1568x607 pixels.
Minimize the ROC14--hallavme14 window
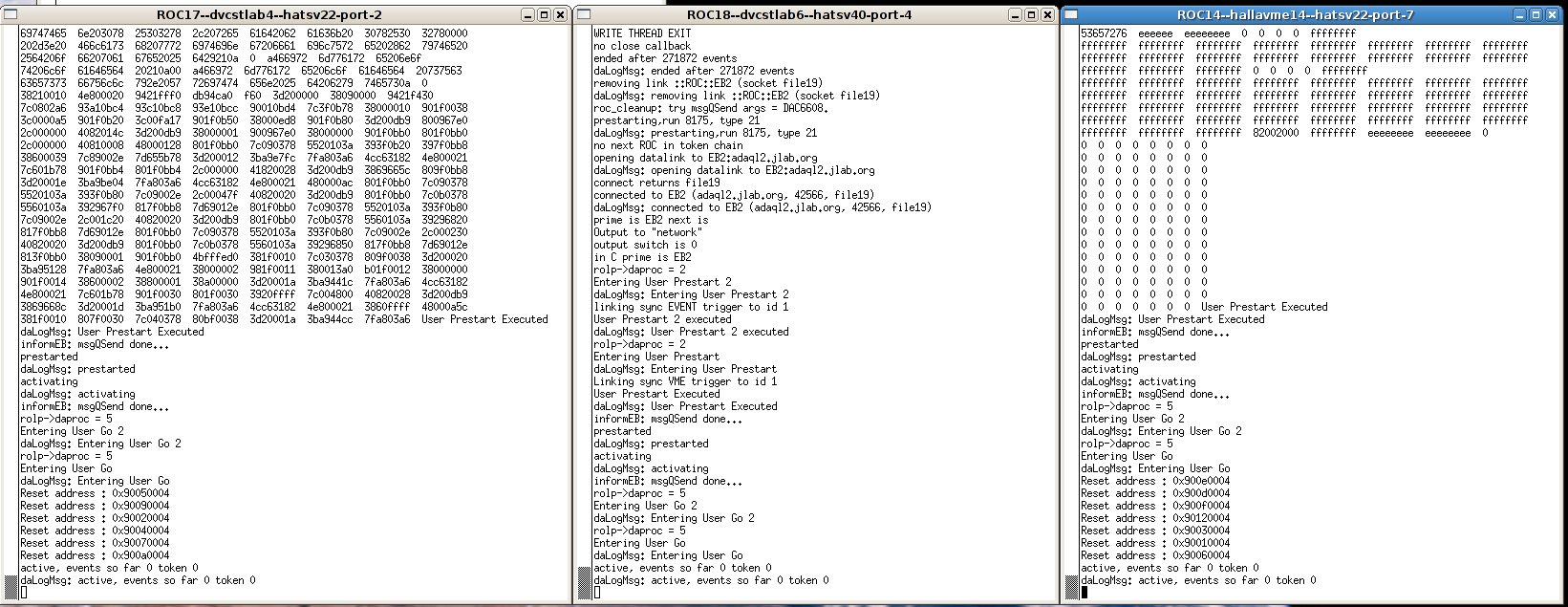pyautogui.click(x=1520, y=15)
